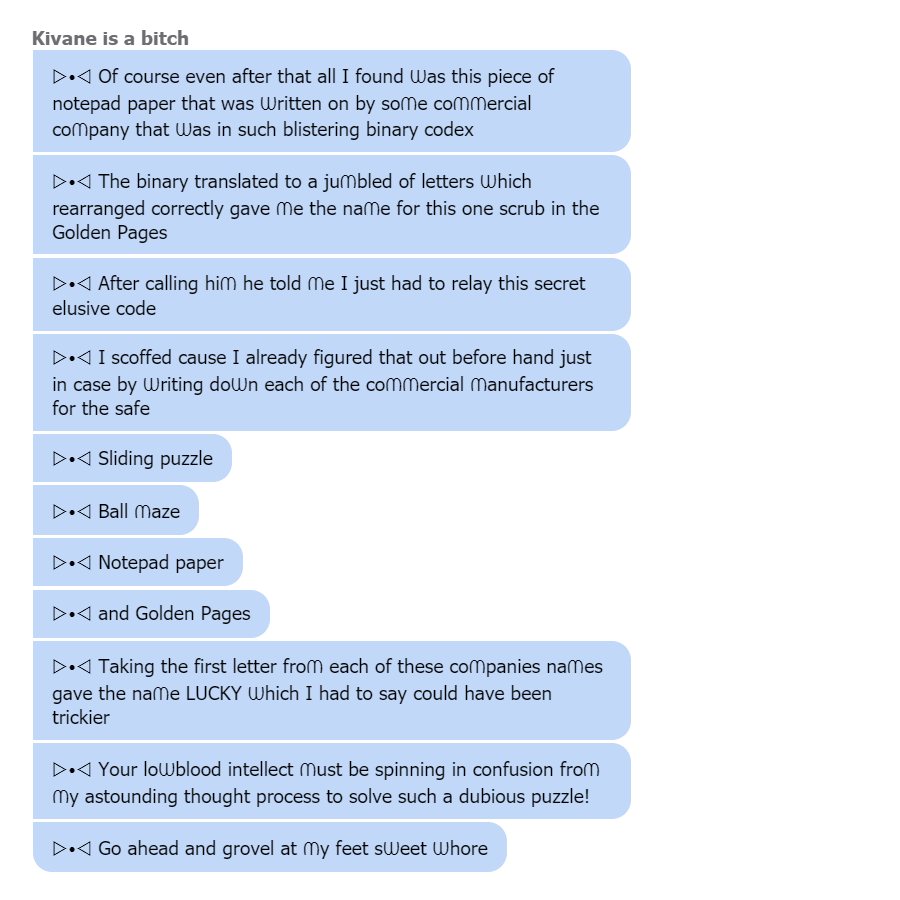
Task: Click the message starting with "I scoffed cause"
Action: click(331, 383)
